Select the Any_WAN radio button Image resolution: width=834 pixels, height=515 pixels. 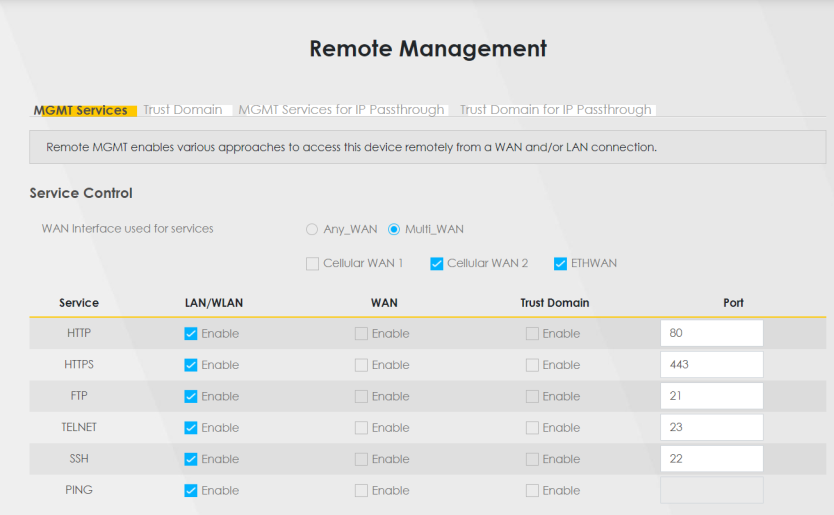(x=312, y=229)
